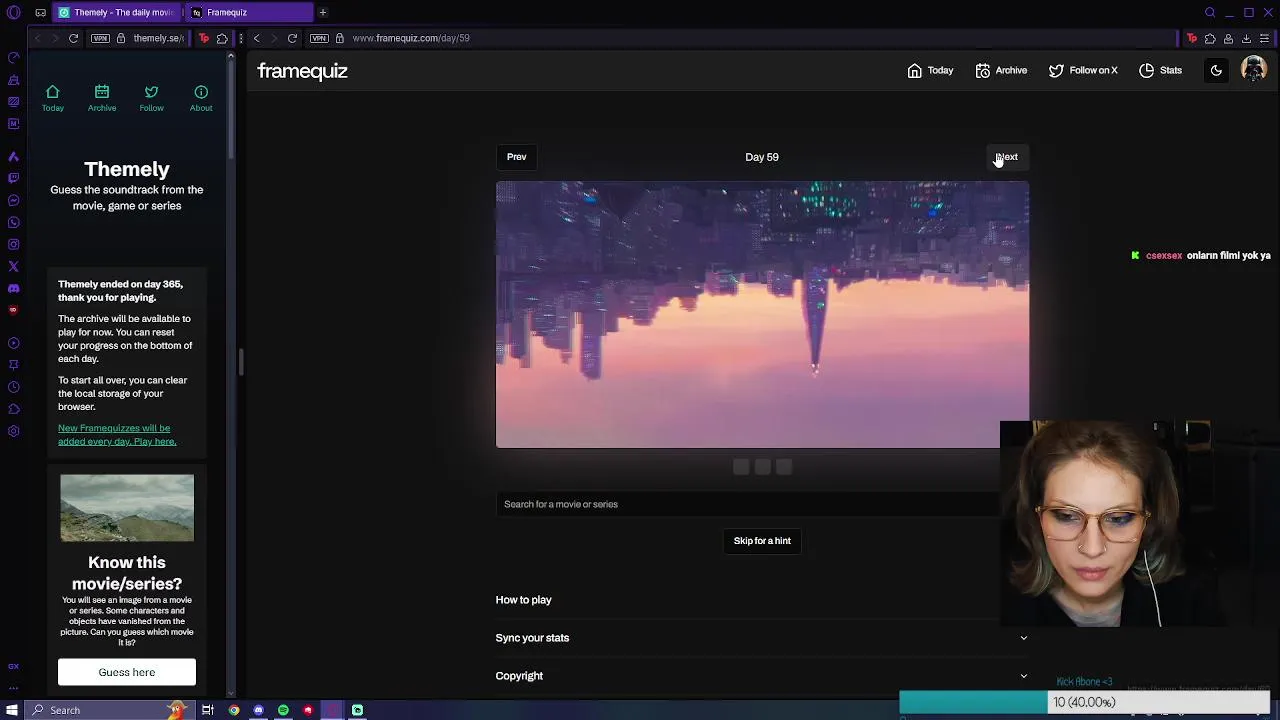Click the Windows taskbar Search box
Viewport: 1280px width, 720px height.
(108, 710)
